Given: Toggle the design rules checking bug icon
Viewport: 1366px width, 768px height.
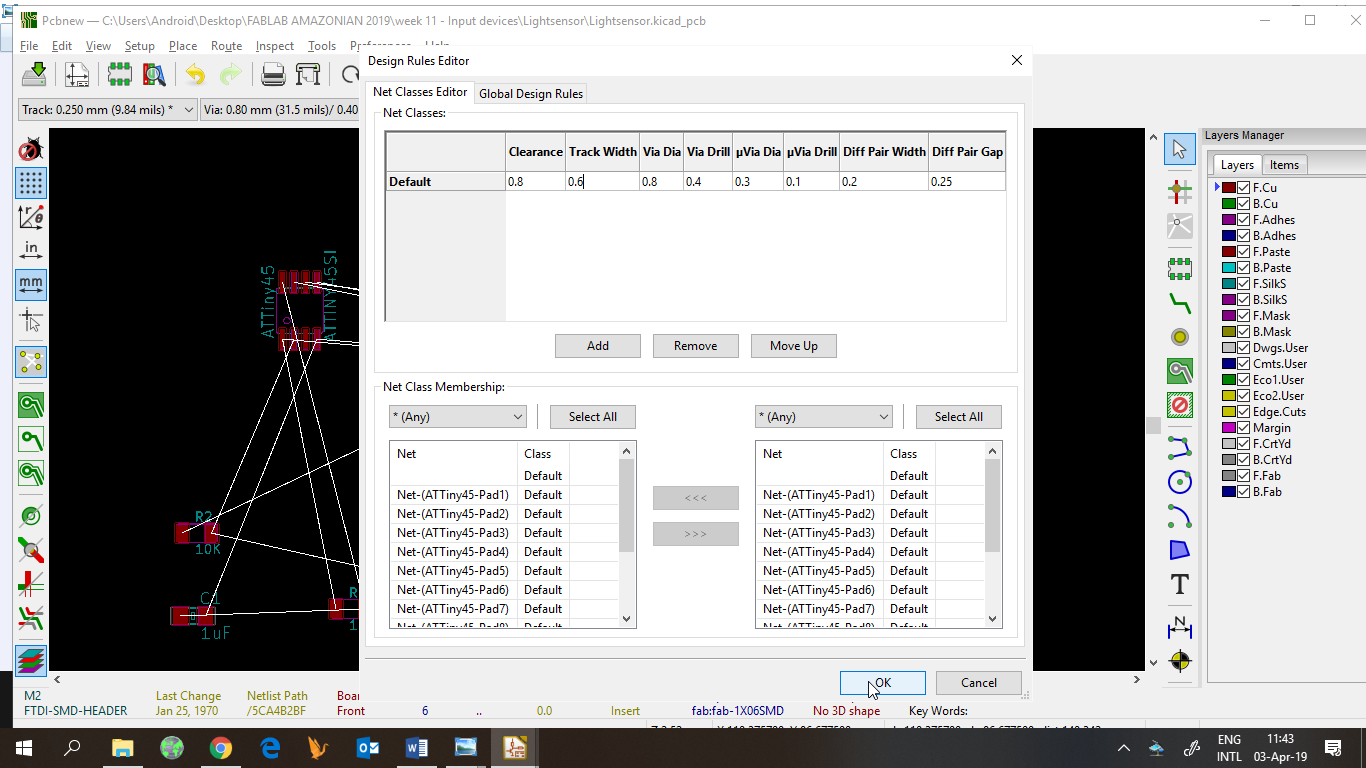Looking at the screenshot, I should (x=31, y=150).
